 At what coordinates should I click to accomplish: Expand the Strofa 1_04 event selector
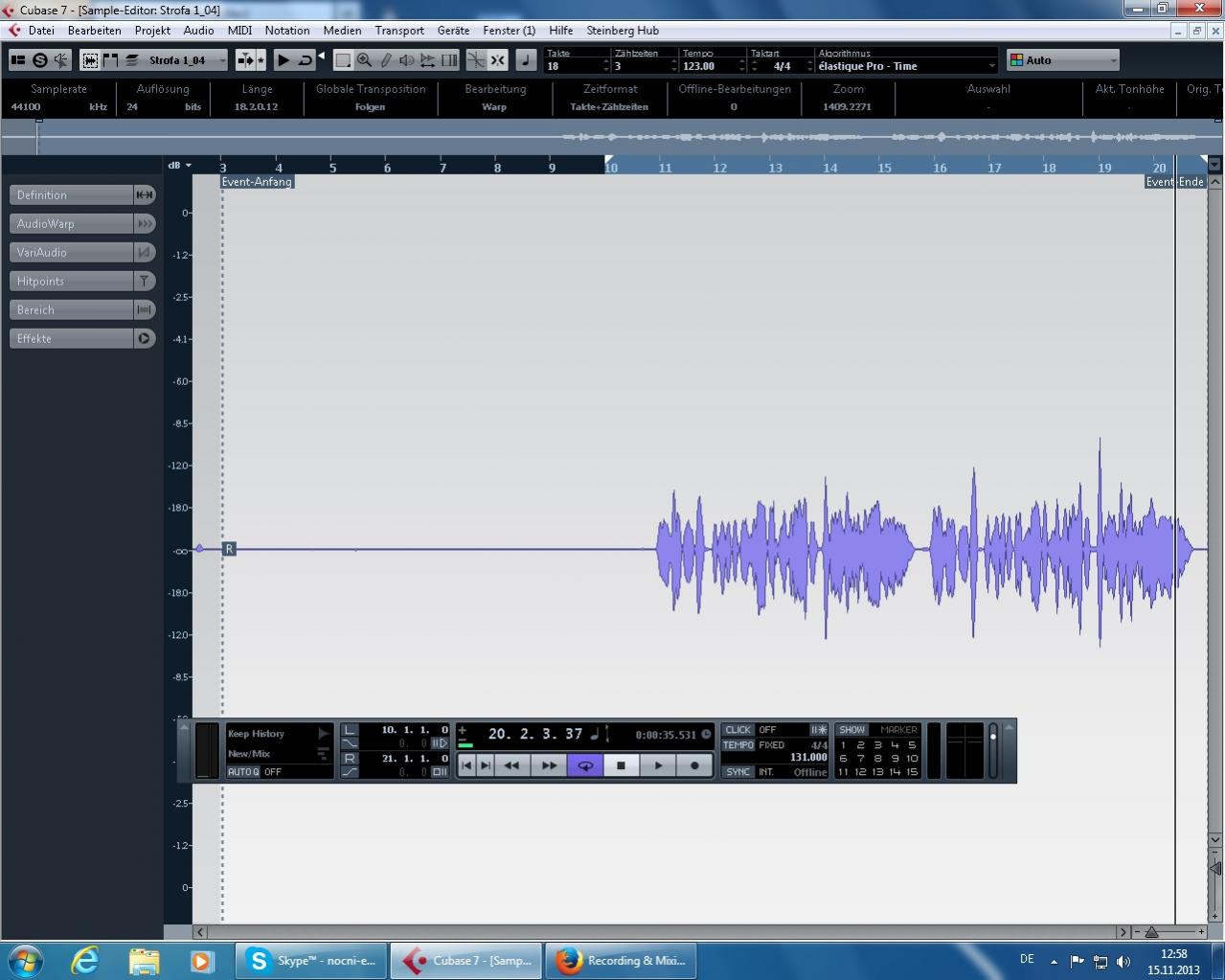(x=222, y=60)
